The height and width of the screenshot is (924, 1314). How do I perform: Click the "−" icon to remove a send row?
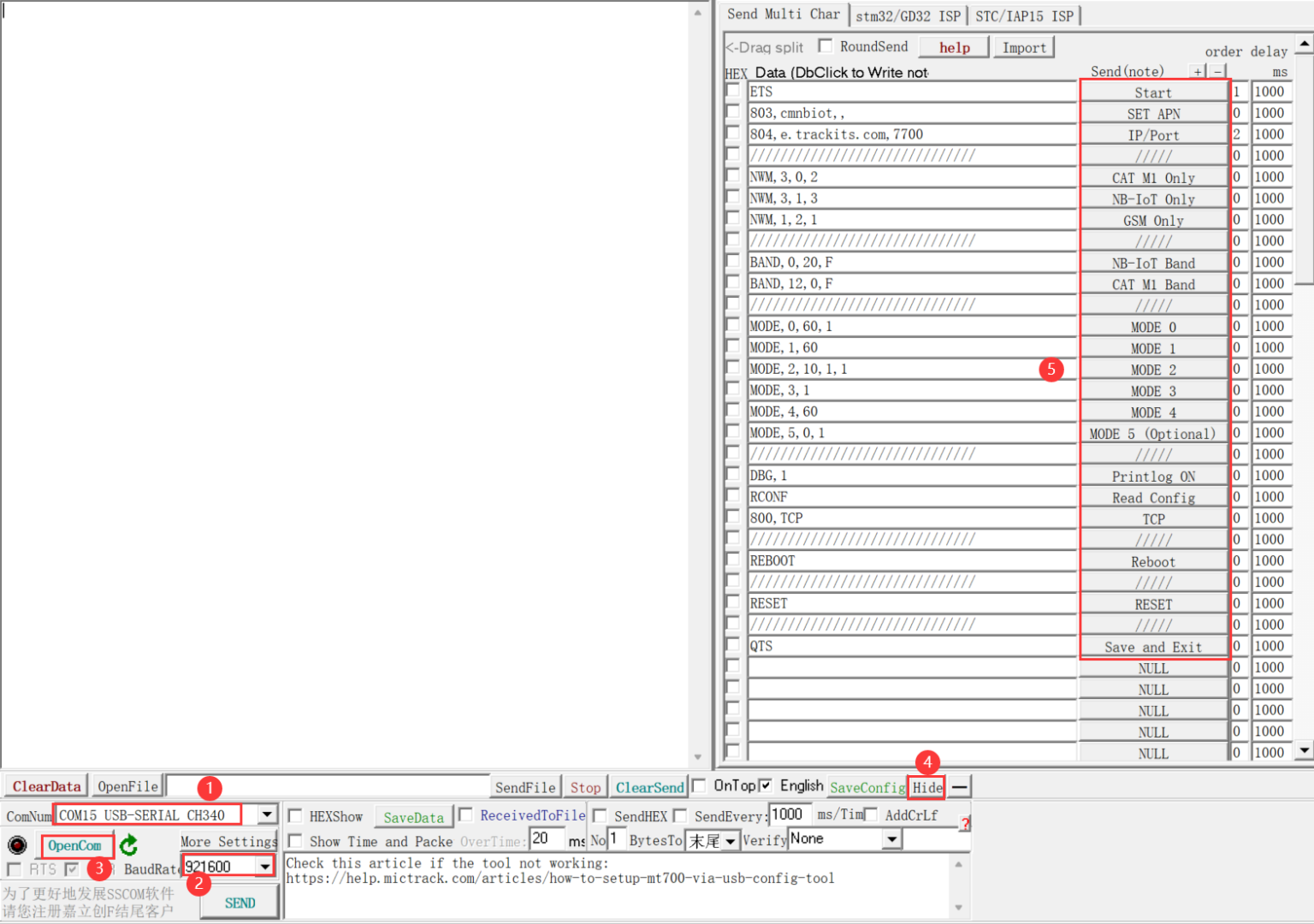point(1218,72)
